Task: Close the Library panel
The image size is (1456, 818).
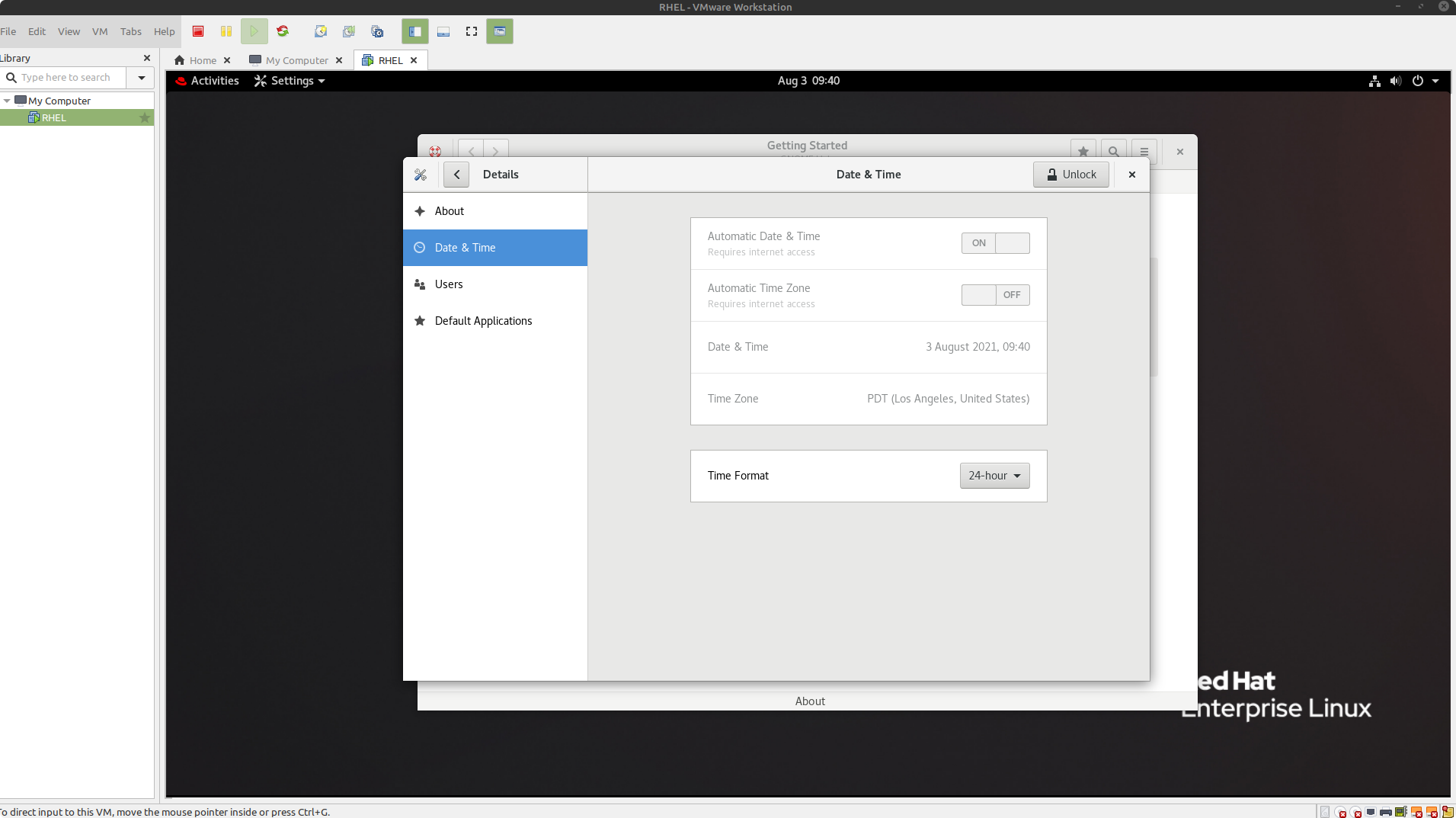Action: 147,58
